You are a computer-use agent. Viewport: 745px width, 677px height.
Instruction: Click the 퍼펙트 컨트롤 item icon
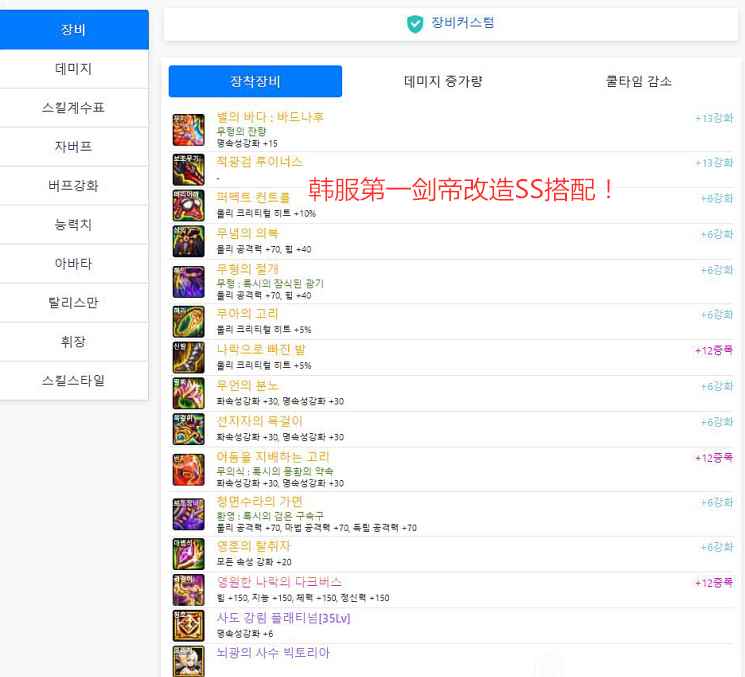pos(187,205)
